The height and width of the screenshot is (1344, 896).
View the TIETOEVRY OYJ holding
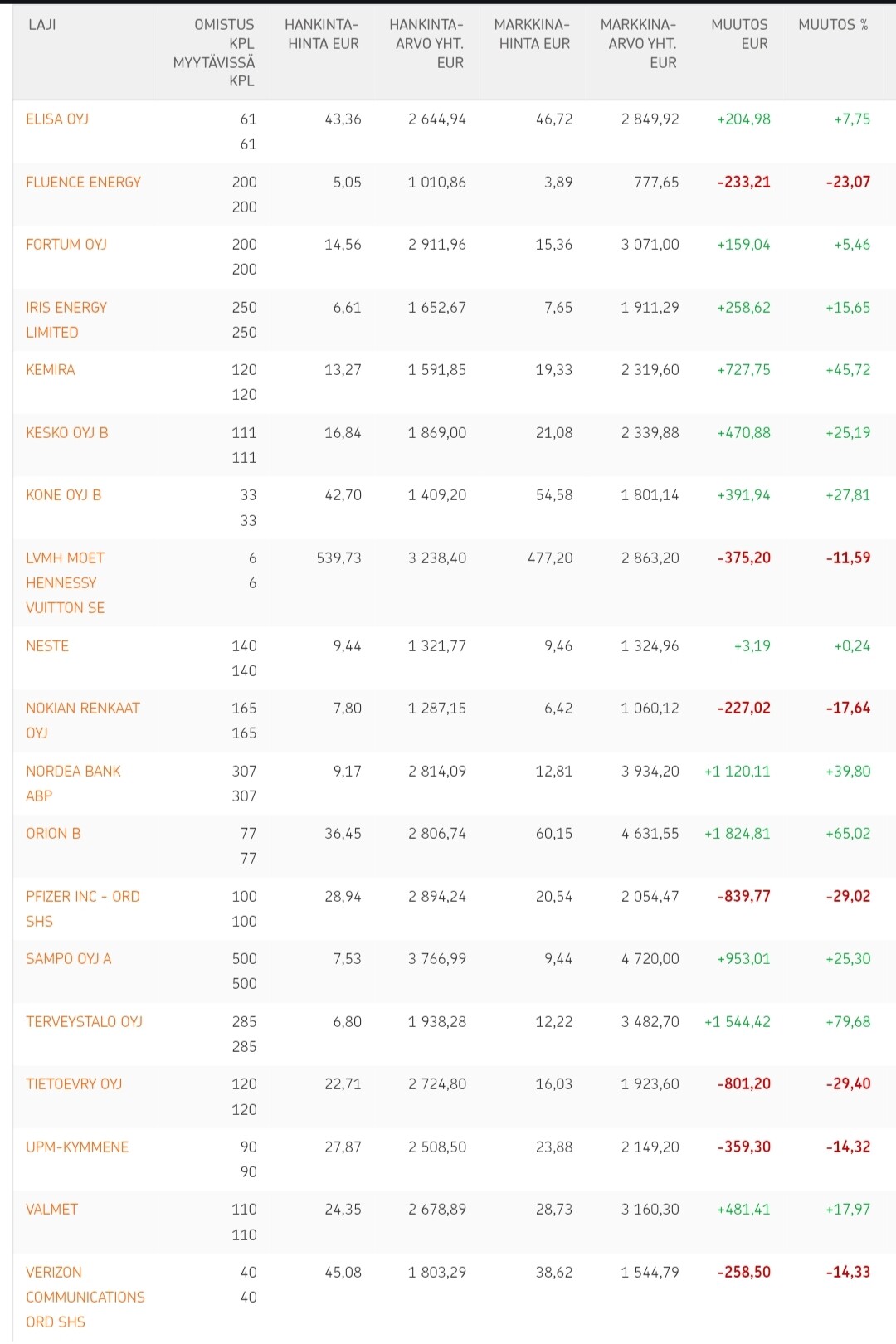74,1084
